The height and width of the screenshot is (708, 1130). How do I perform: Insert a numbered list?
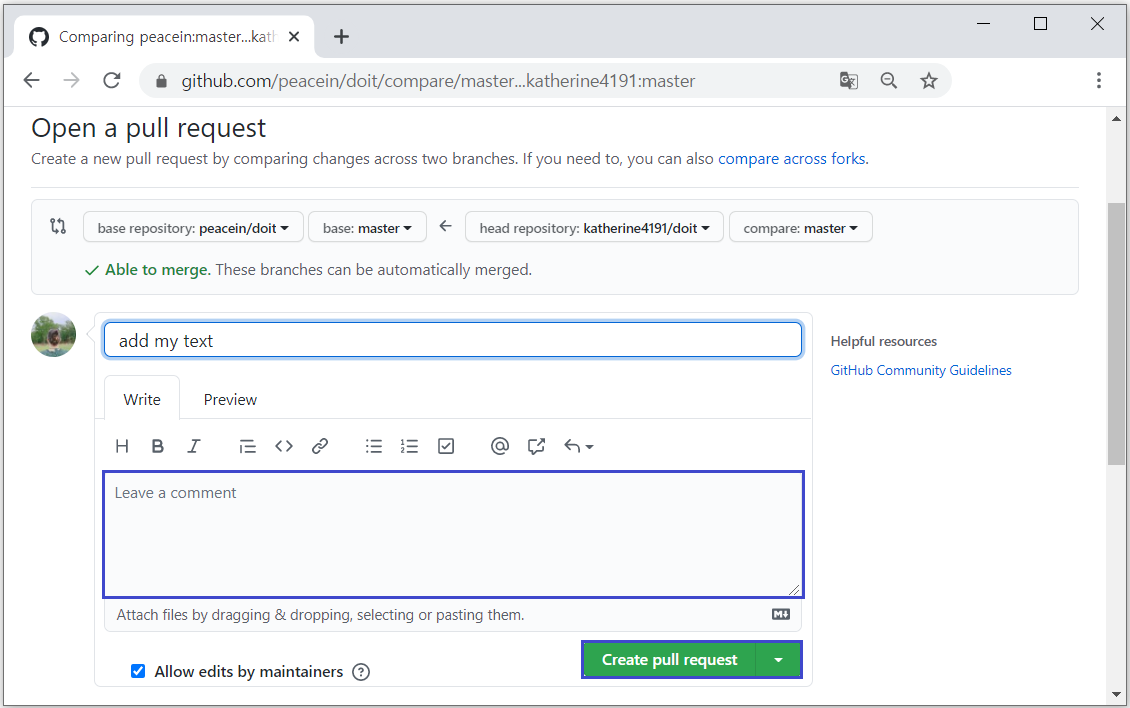click(409, 446)
